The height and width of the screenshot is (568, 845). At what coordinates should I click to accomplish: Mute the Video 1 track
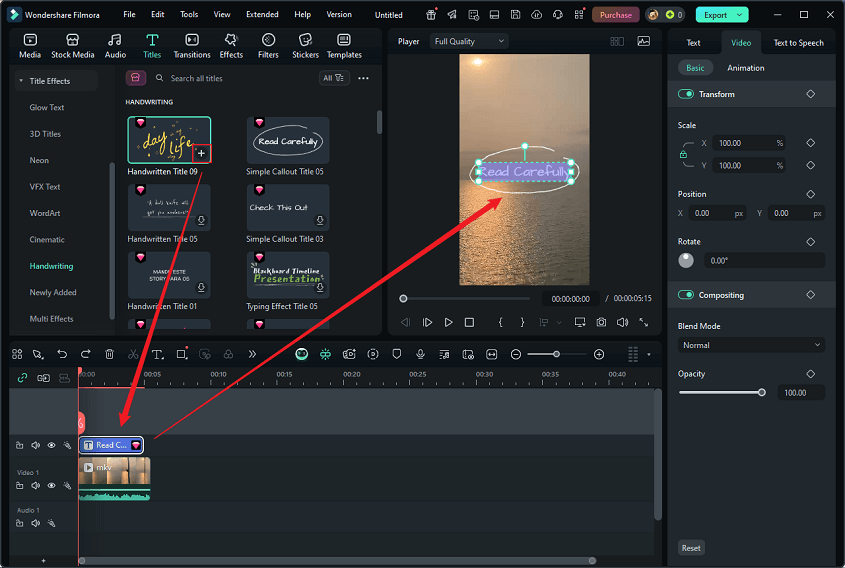click(36, 486)
